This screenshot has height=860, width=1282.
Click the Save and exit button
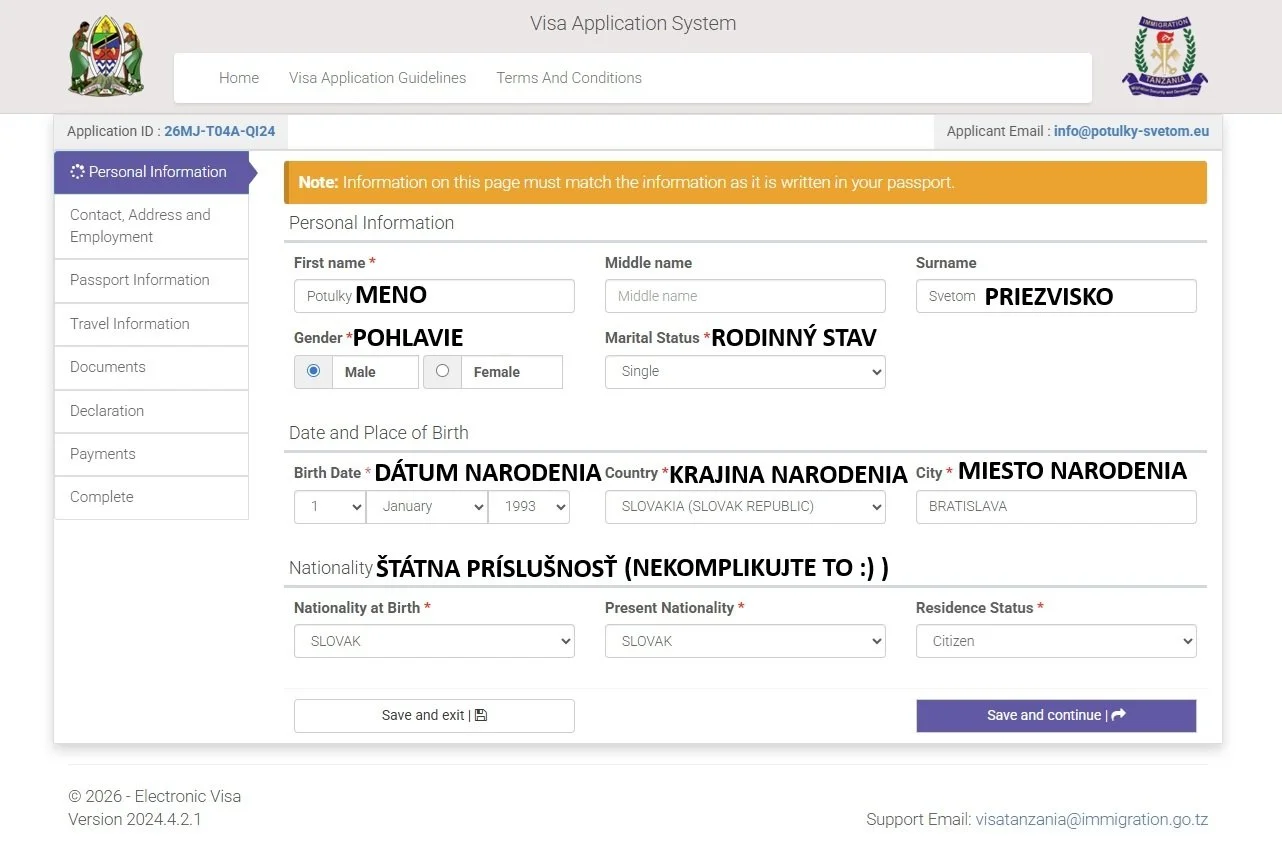434,715
